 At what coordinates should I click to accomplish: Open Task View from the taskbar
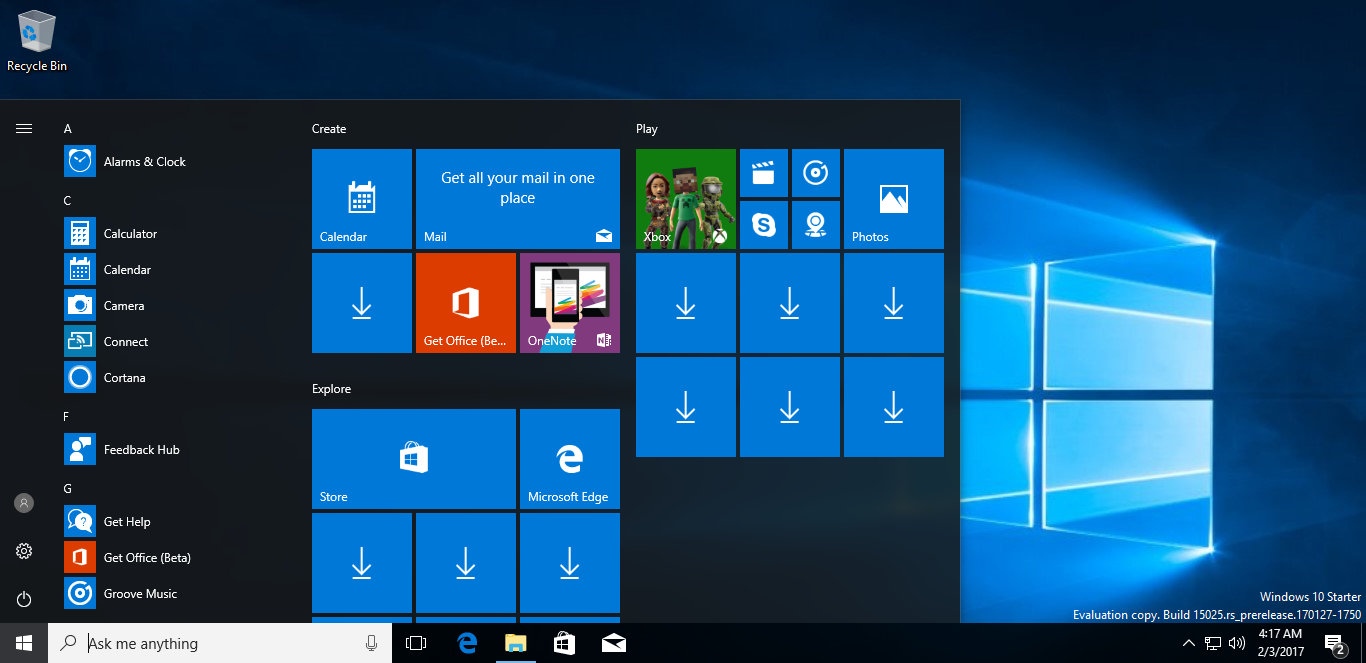[416, 643]
